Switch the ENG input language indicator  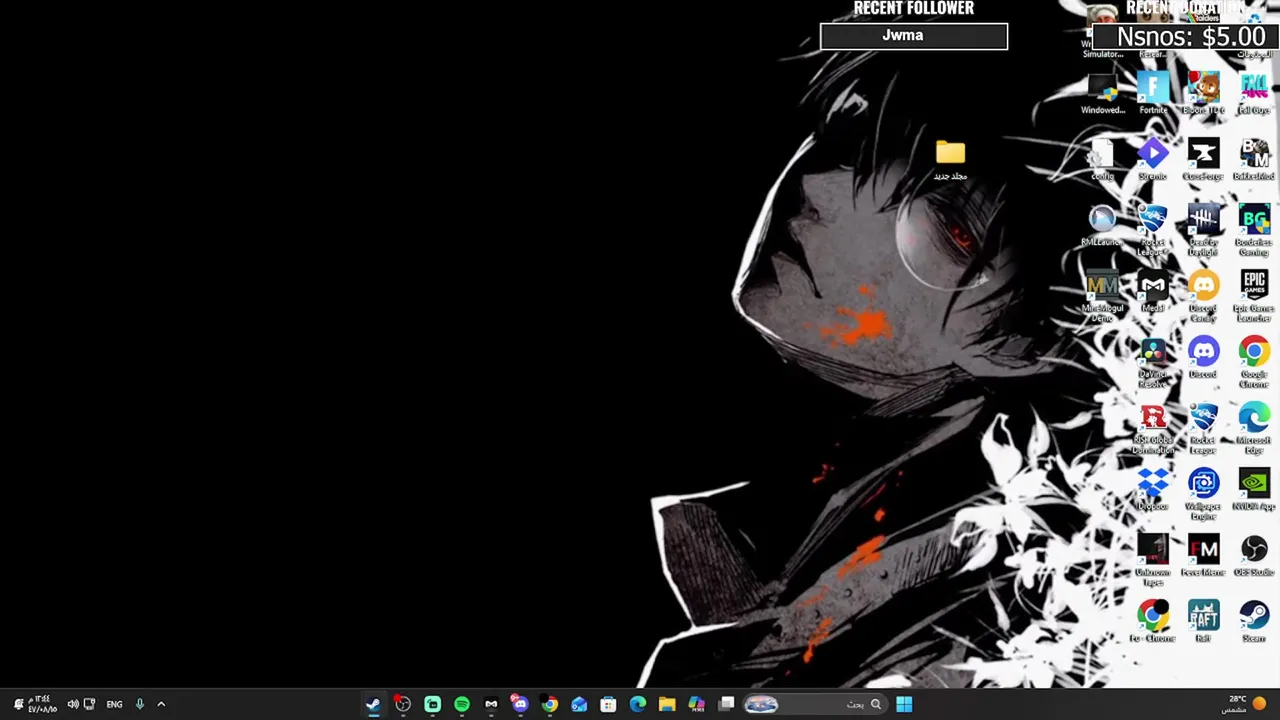[114, 704]
